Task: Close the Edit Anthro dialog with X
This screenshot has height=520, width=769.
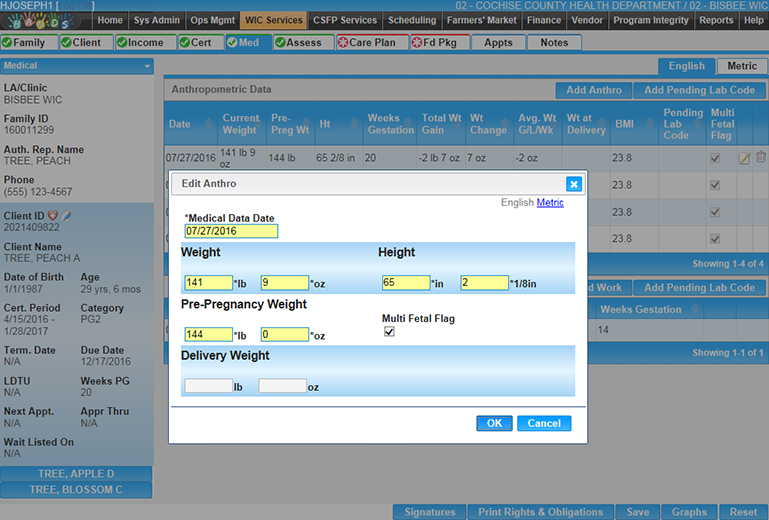Action: coord(573,184)
